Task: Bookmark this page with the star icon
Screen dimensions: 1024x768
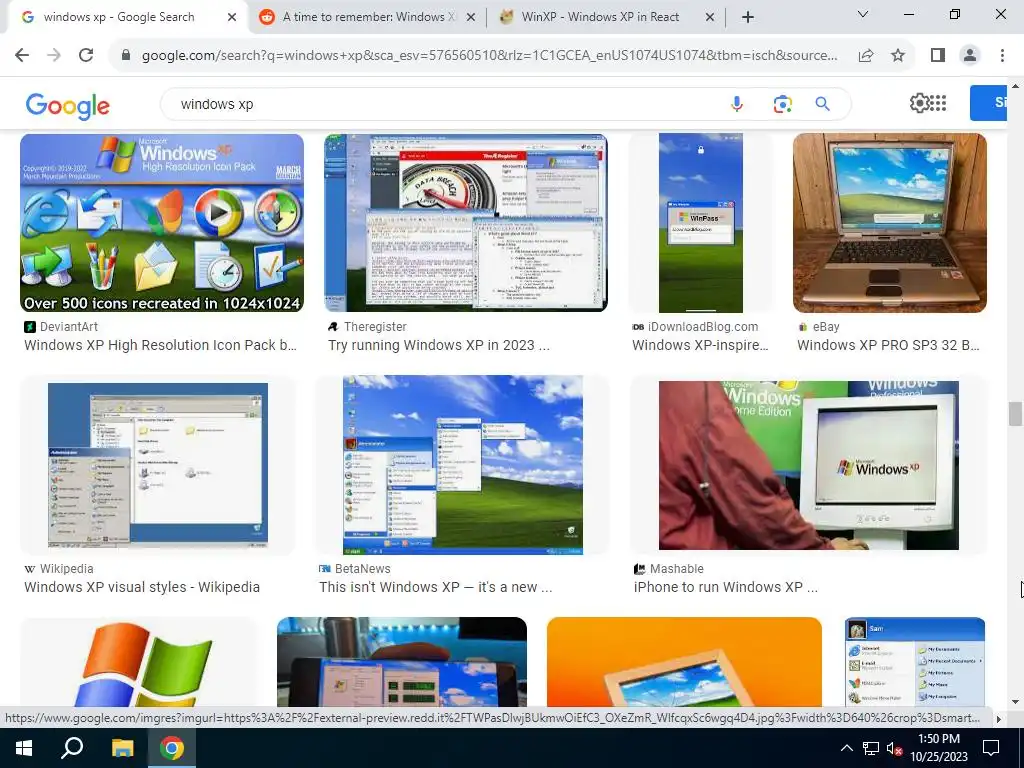Action: tap(898, 56)
